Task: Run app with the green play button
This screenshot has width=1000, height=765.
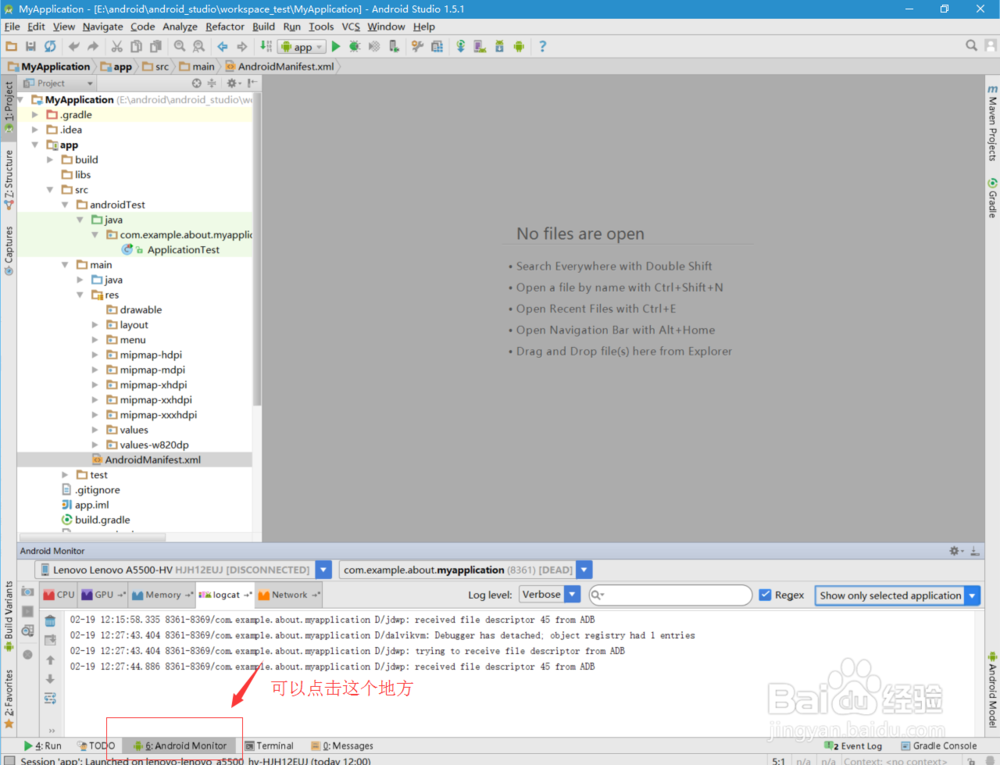Action: pyautogui.click(x=336, y=47)
